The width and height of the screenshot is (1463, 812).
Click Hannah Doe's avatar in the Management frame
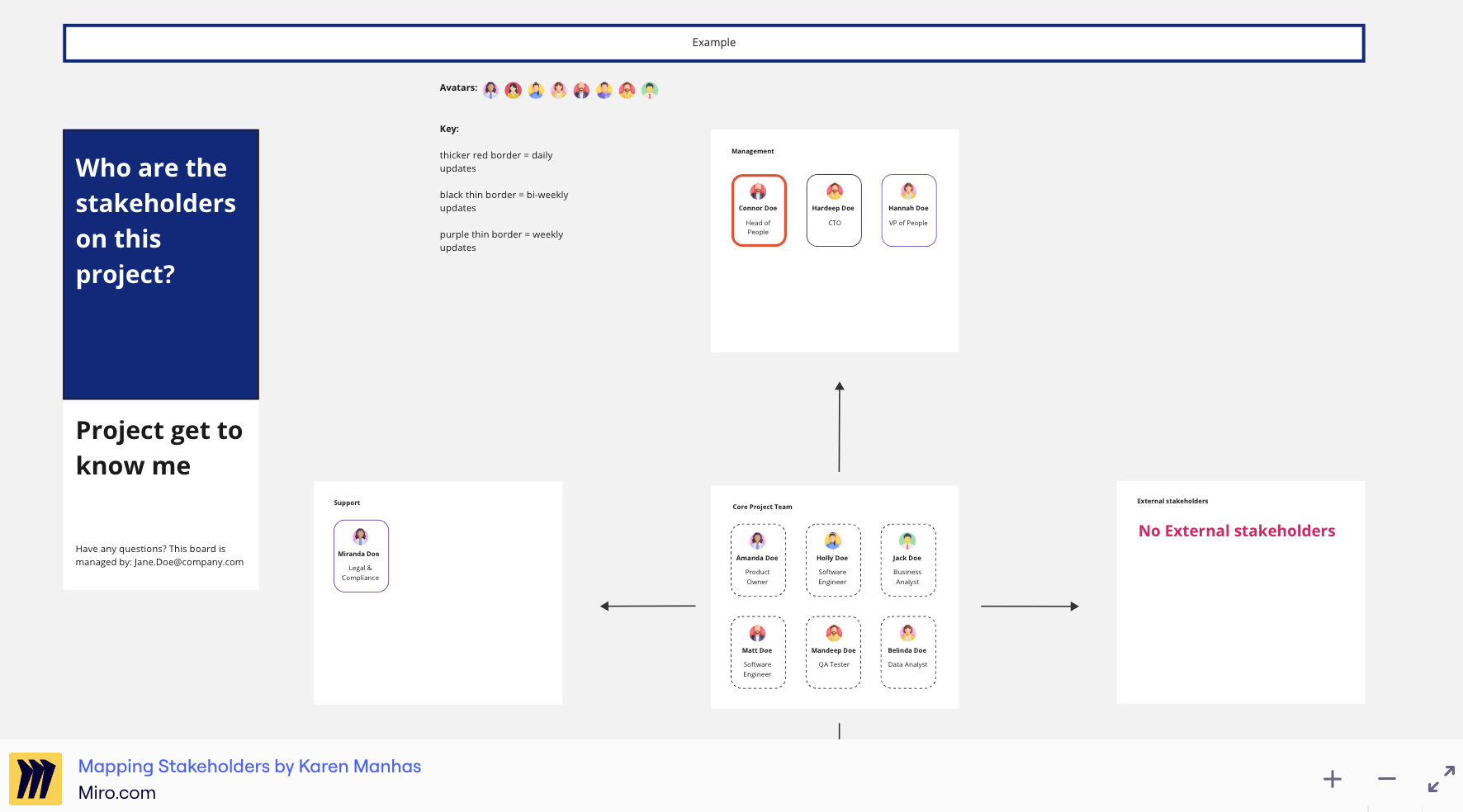click(908, 191)
